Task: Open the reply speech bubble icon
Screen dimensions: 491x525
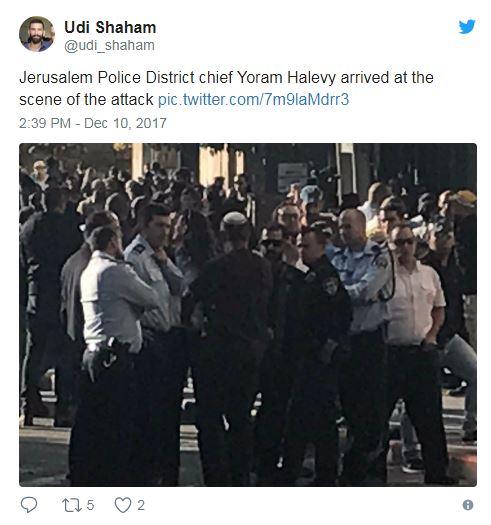Action: (29, 505)
